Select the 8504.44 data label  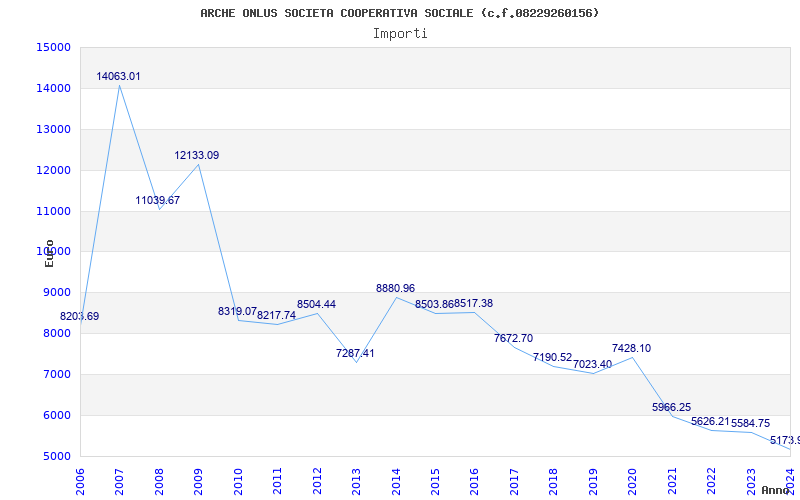(316, 305)
